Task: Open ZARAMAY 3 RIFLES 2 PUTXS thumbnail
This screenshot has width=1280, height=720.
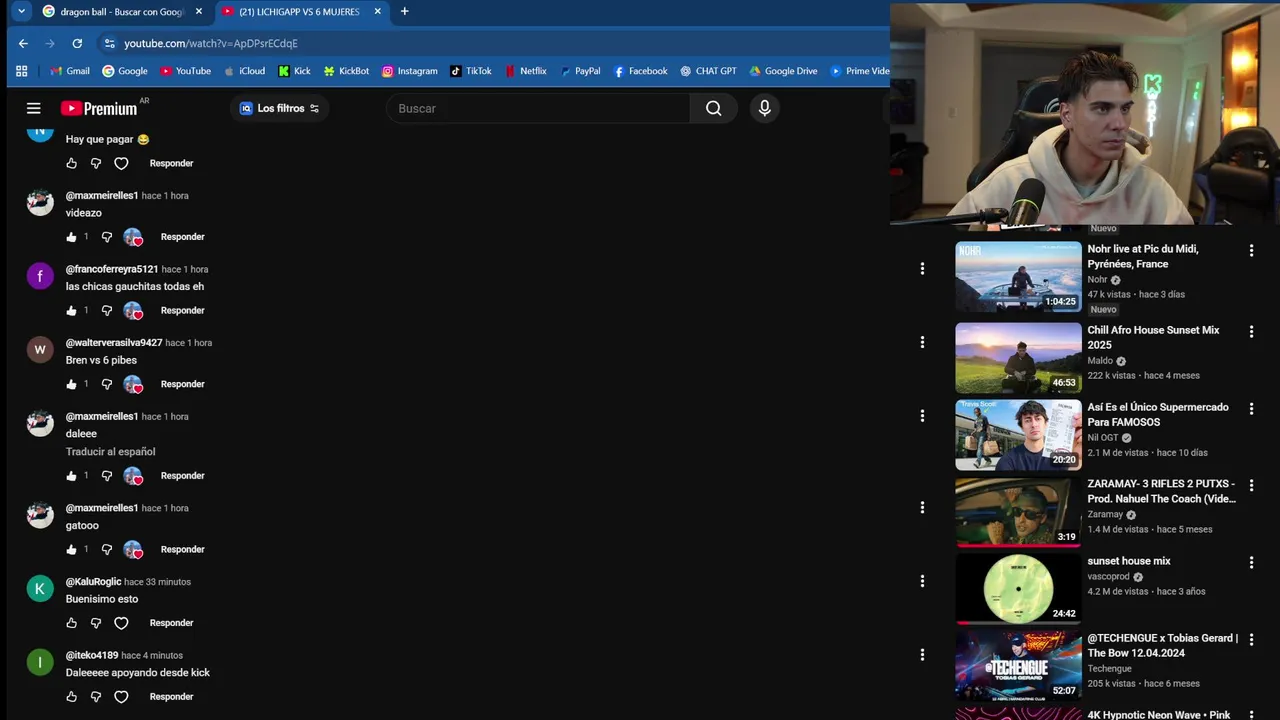Action: (x=1018, y=512)
